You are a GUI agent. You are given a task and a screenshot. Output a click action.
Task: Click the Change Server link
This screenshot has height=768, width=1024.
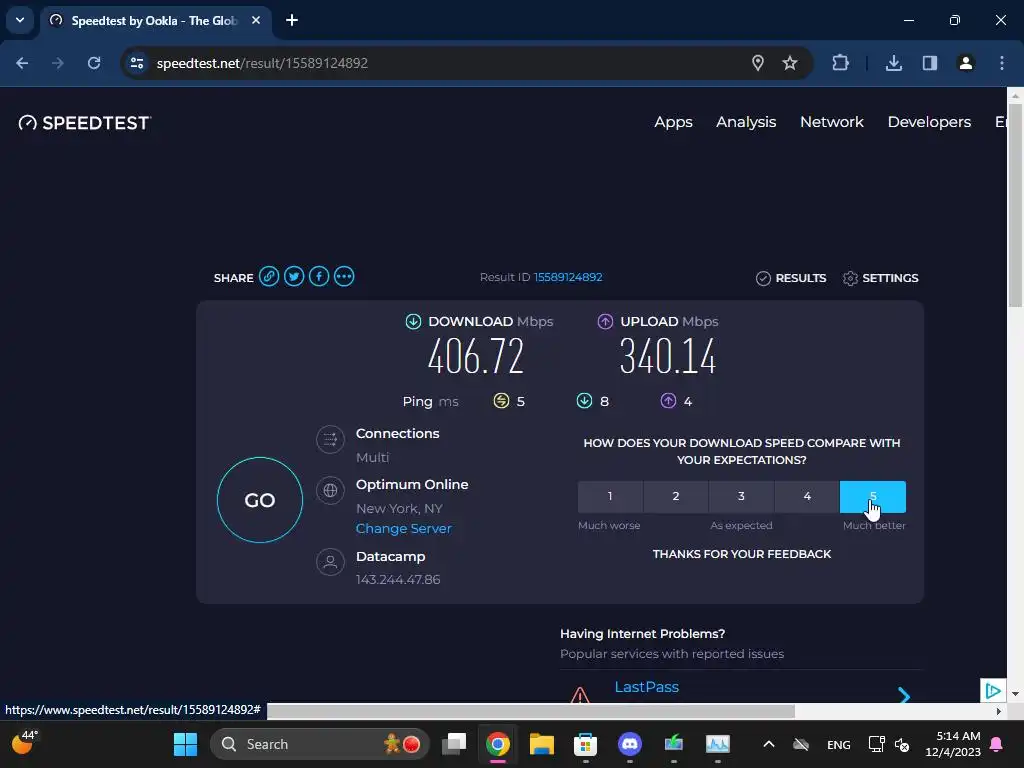404,528
